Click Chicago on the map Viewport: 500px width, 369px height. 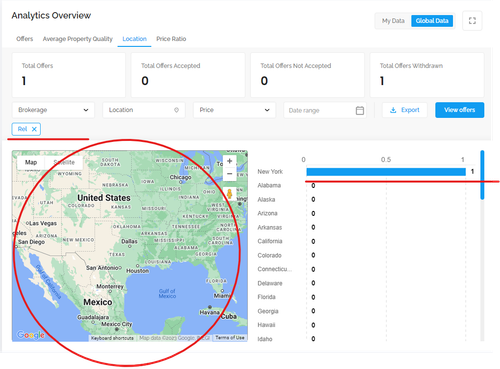click(x=180, y=177)
